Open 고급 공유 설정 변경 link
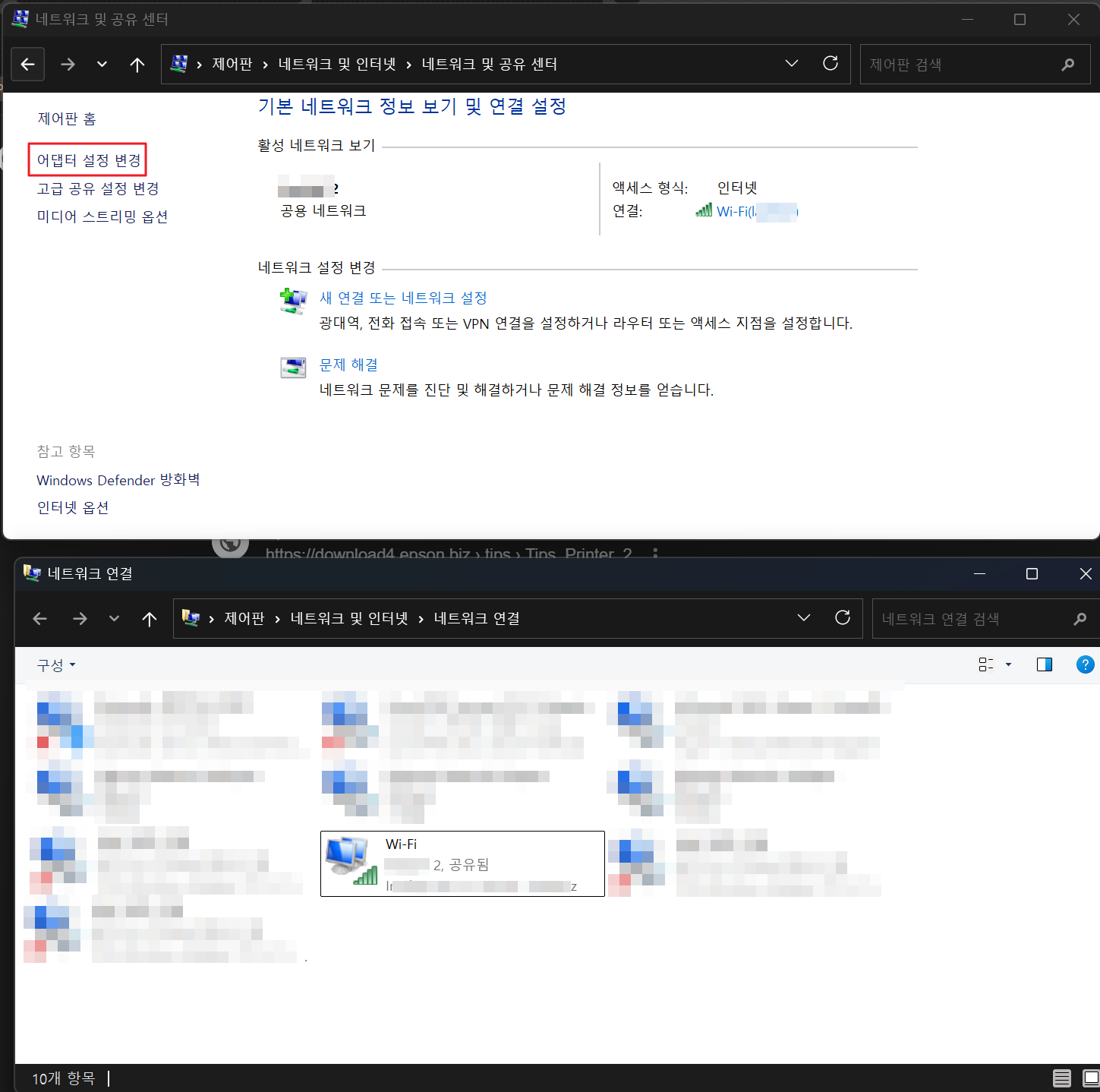 [x=98, y=188]
